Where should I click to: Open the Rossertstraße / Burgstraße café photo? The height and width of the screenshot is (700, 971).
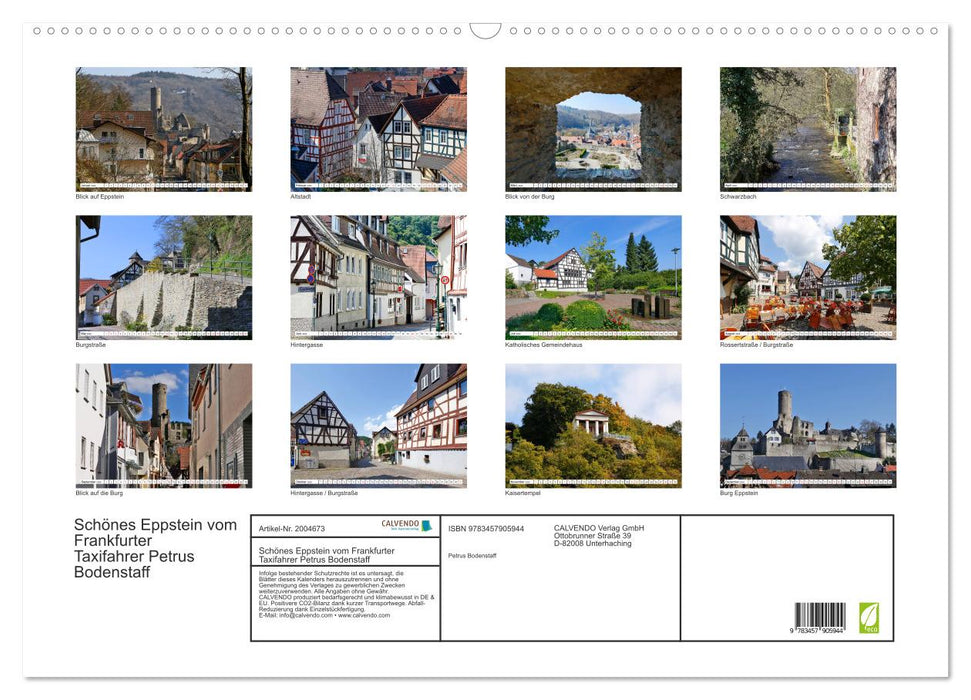coord(808,277)
